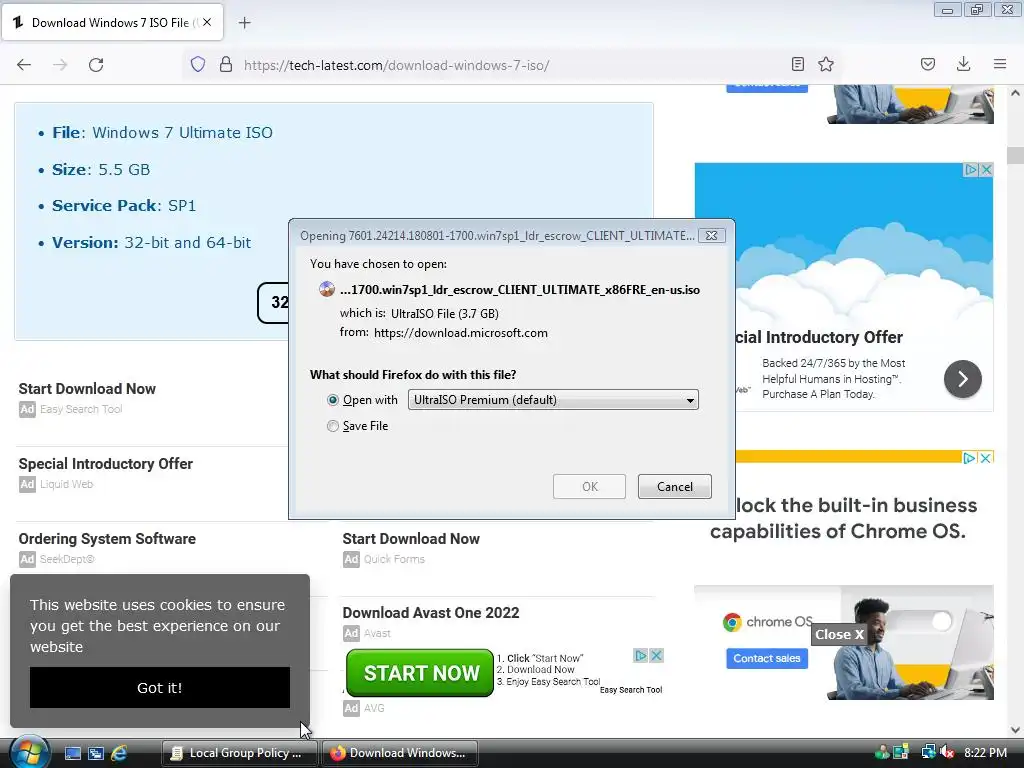
Task: Open the tracking protection shield icon
Action: [x=198, y=64]
